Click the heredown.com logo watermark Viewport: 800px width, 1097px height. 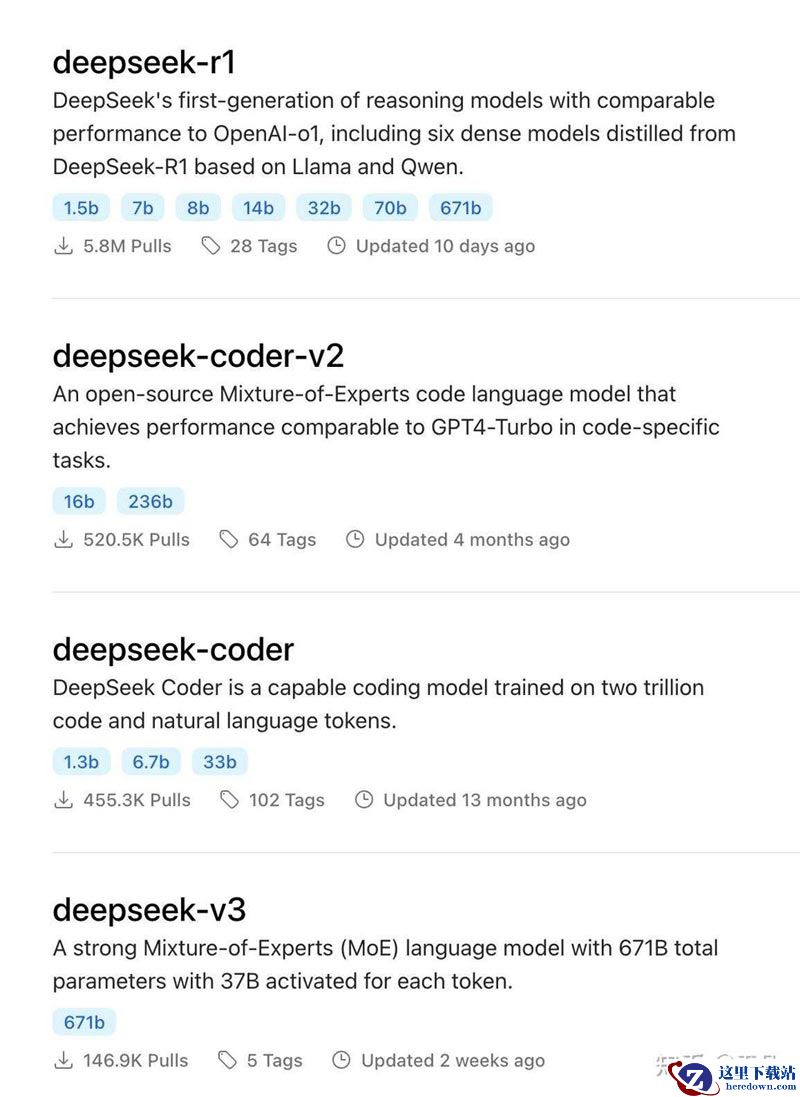[731, 1077]
